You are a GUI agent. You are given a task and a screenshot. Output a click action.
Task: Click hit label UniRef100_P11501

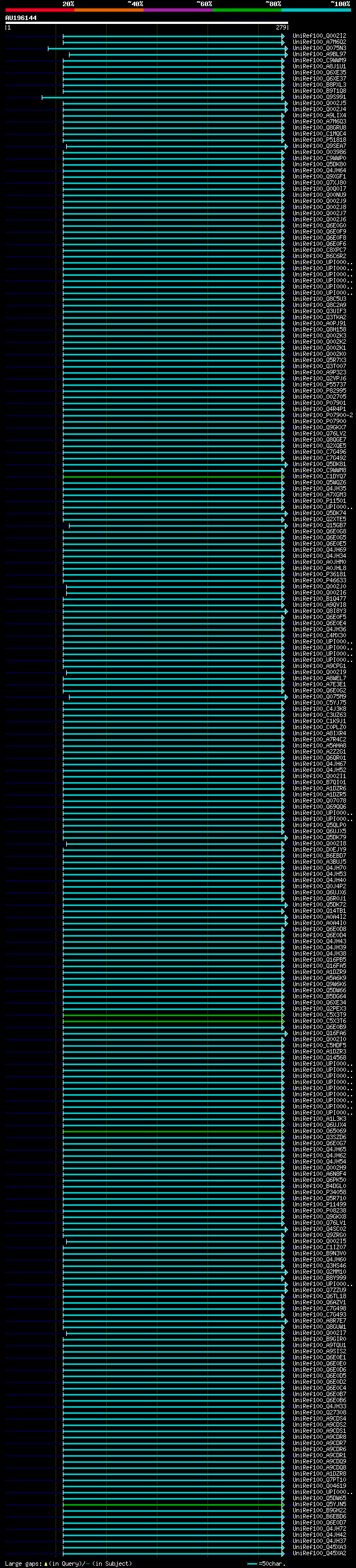coord(319,501)
